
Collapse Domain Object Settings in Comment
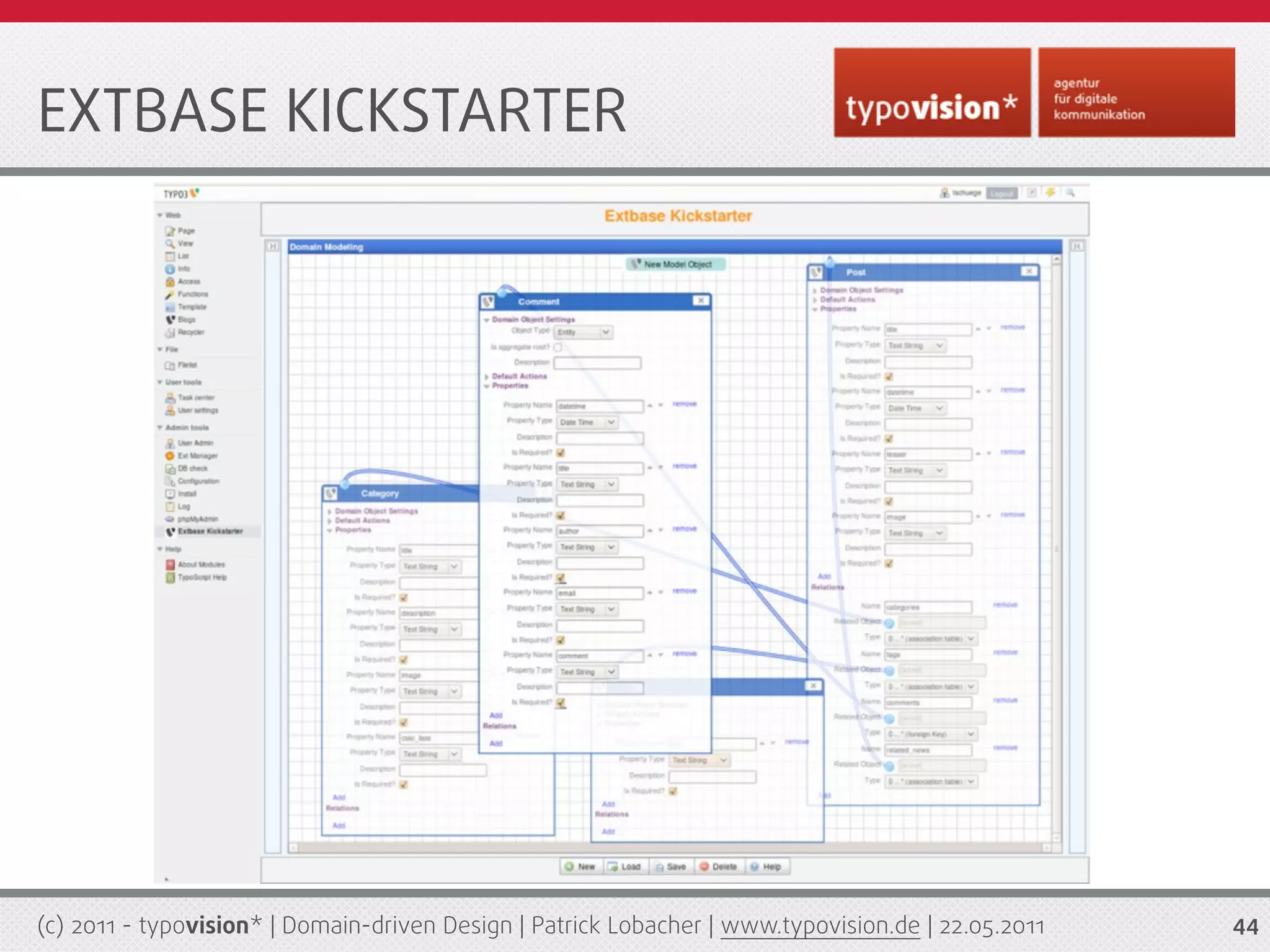click(530, 319)
